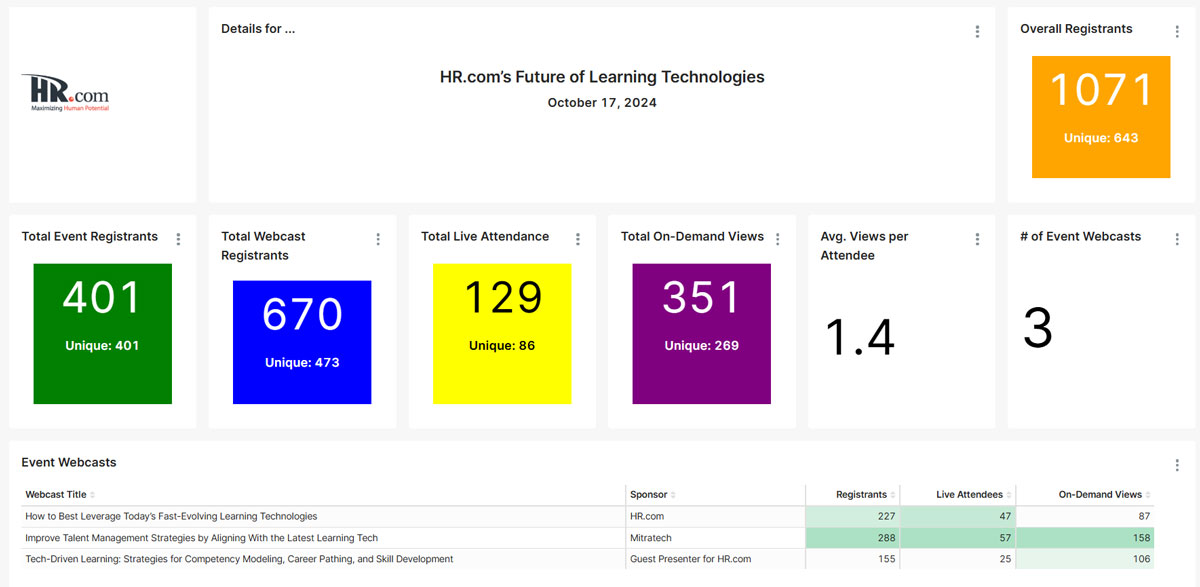Click the 155 registrants cell
This screenshot has height=587, width=1200.
pyautogui.click(x=853, y=559)
